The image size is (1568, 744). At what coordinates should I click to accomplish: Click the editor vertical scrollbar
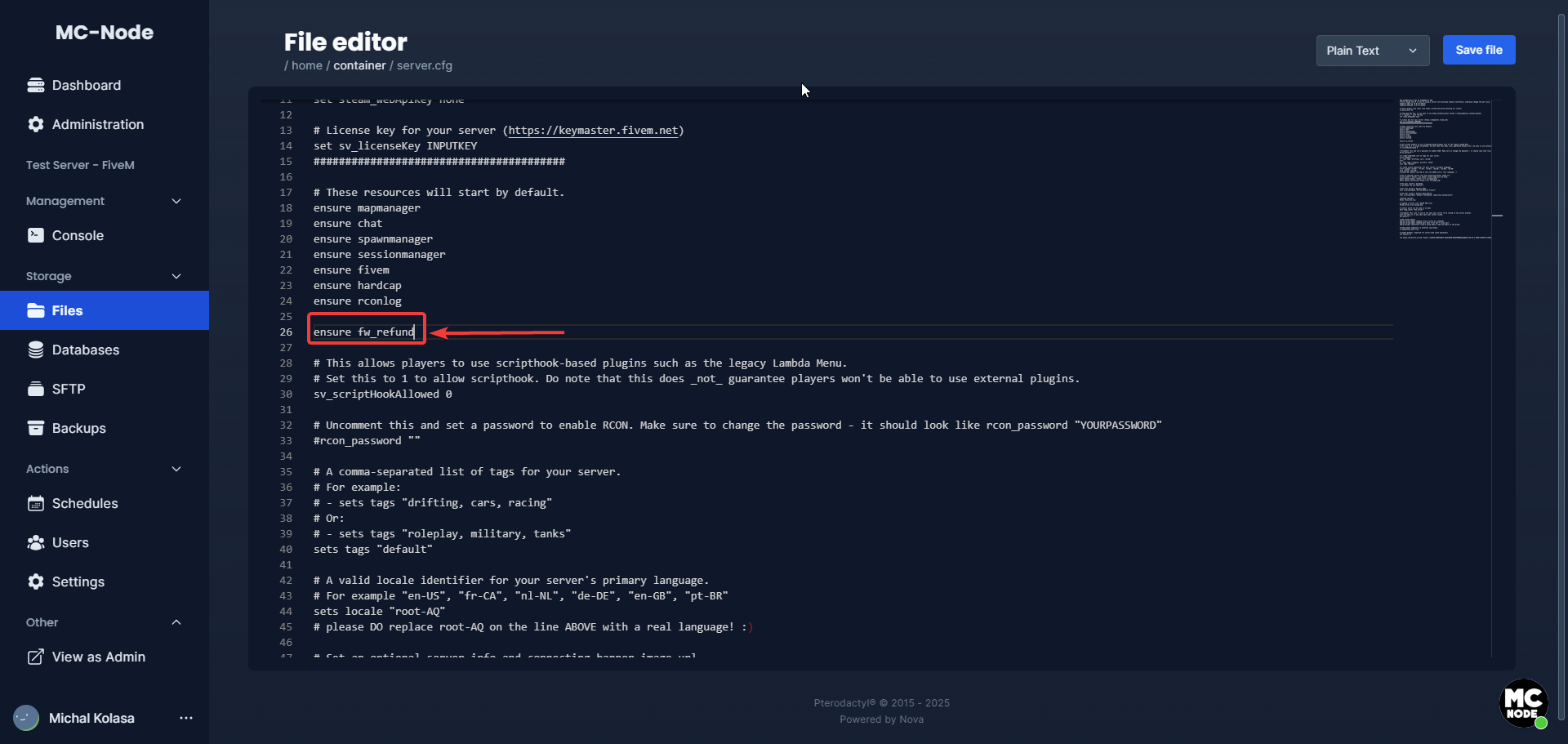point(1498,377)
